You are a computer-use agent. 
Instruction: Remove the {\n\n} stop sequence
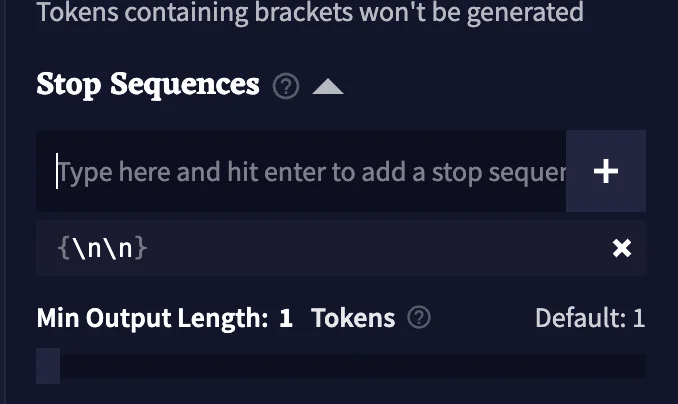click(x=622, y=248)
